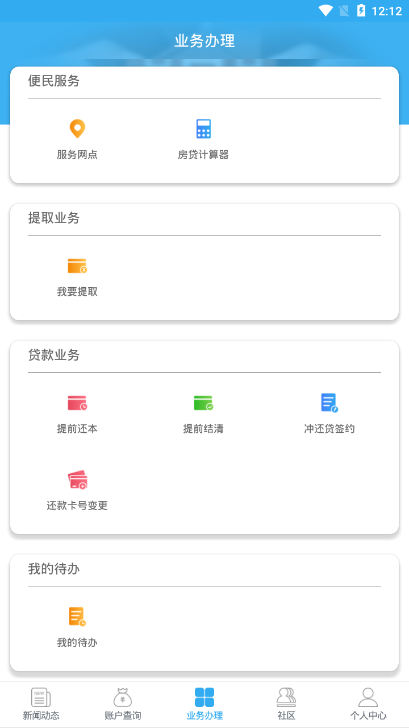Tap the battery charging status icon
Image resolution: width=409 pixels, height=728 pixels.
[361, 11]
